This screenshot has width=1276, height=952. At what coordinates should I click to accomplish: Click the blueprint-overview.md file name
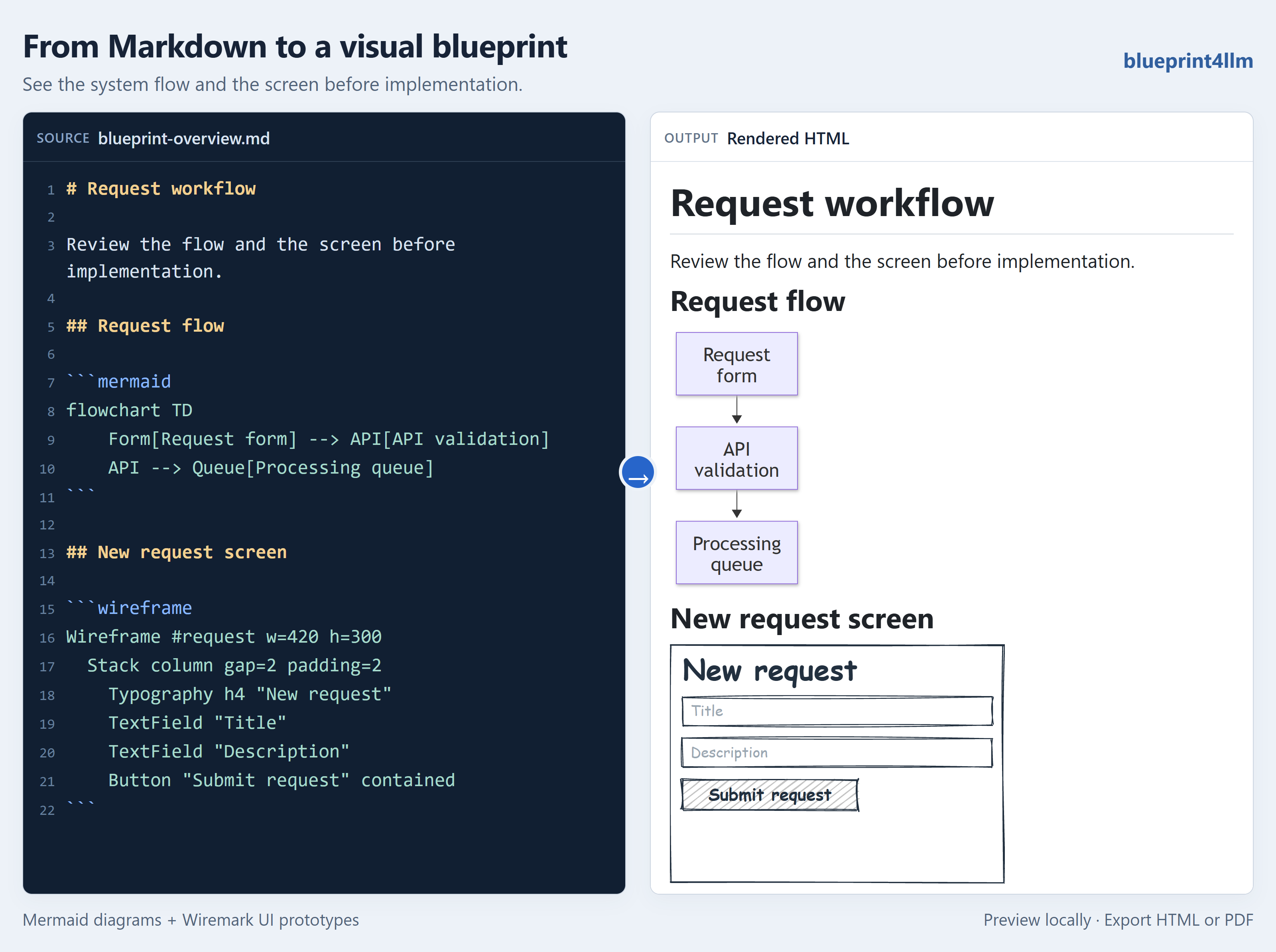tap(184, 138)
